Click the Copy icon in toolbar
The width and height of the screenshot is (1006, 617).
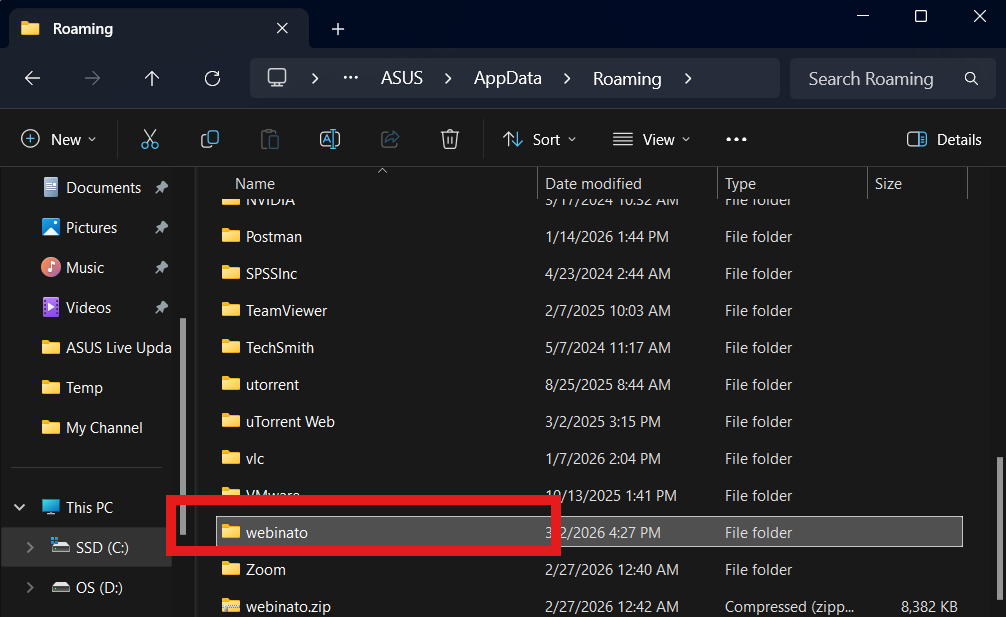tap(210, 139)
